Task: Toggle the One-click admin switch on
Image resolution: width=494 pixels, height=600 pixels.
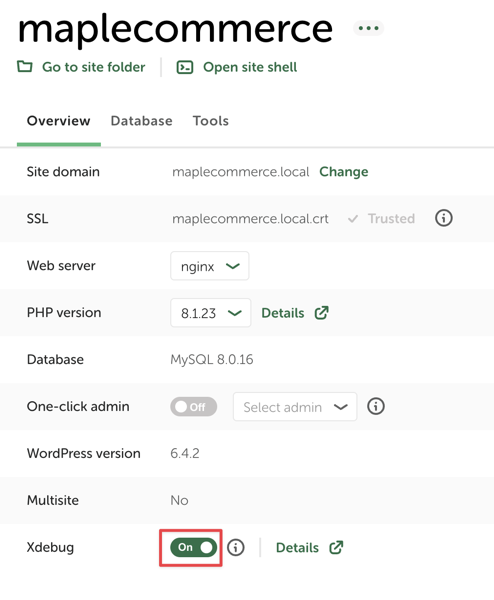Action: tap(194, 407)
